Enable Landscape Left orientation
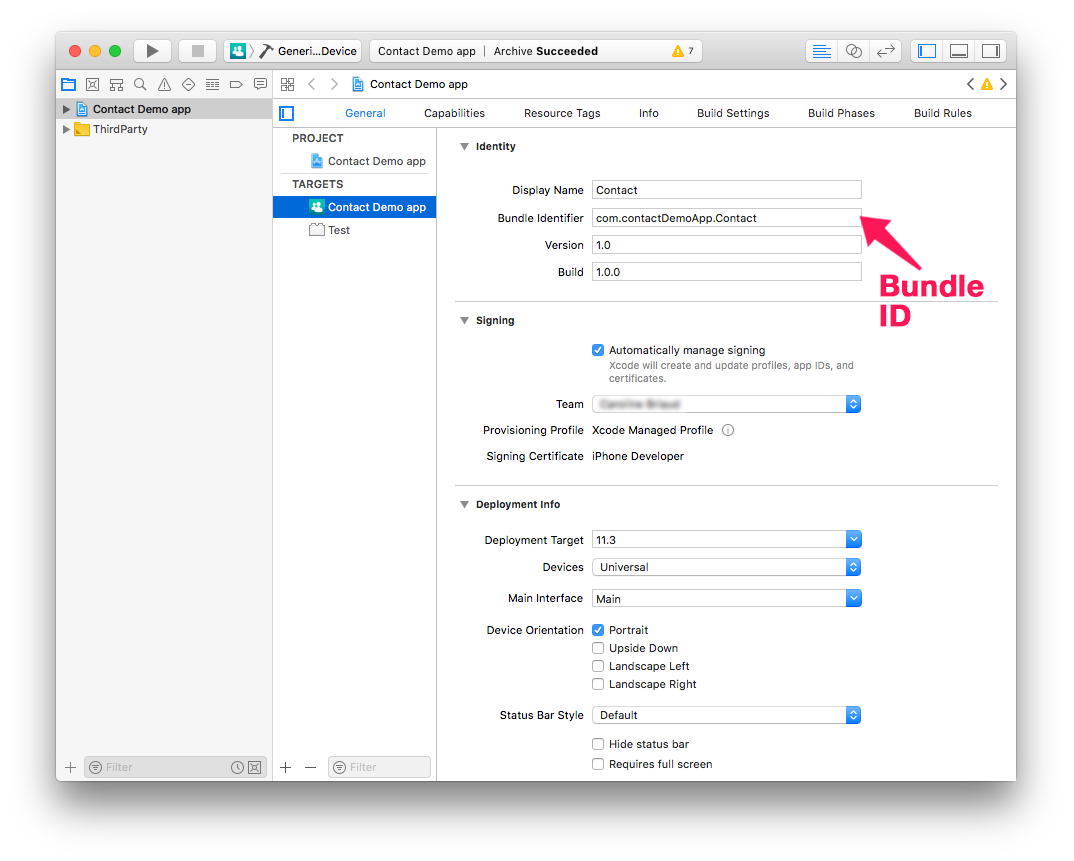The image size is (1074, 861). coord(598,666)
